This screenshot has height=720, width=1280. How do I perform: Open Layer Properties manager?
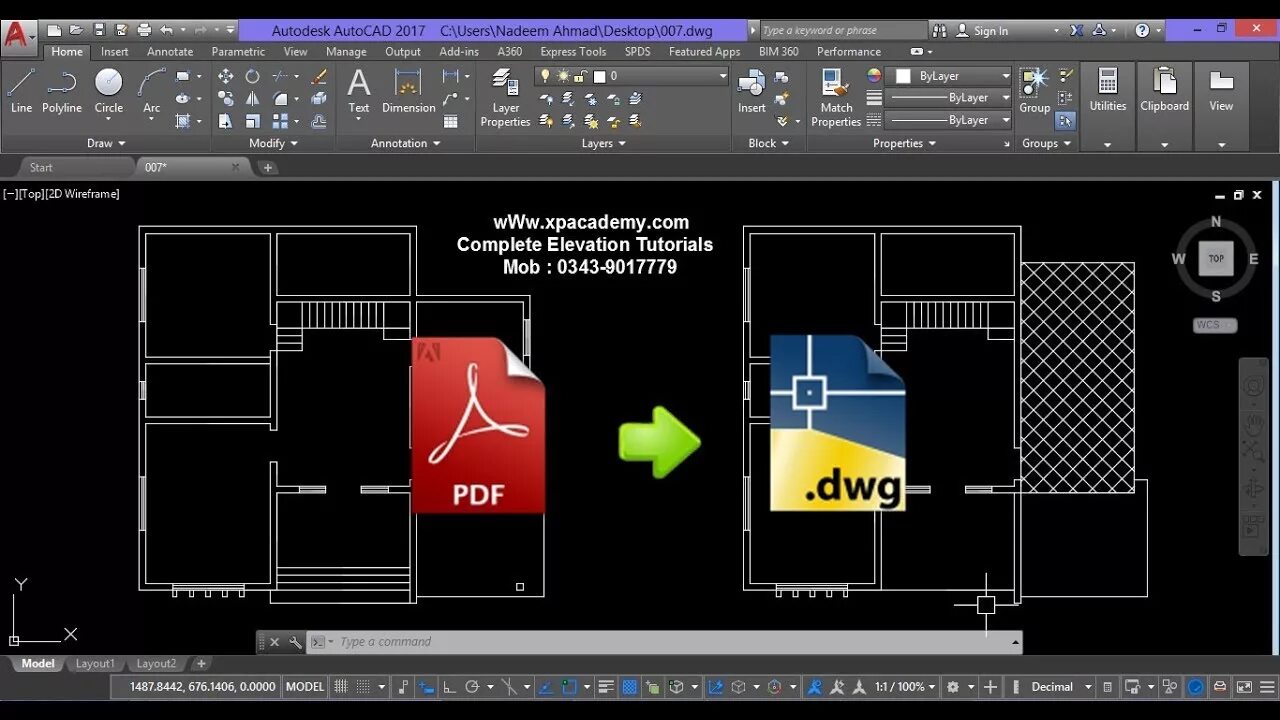[x=505, y=98]
